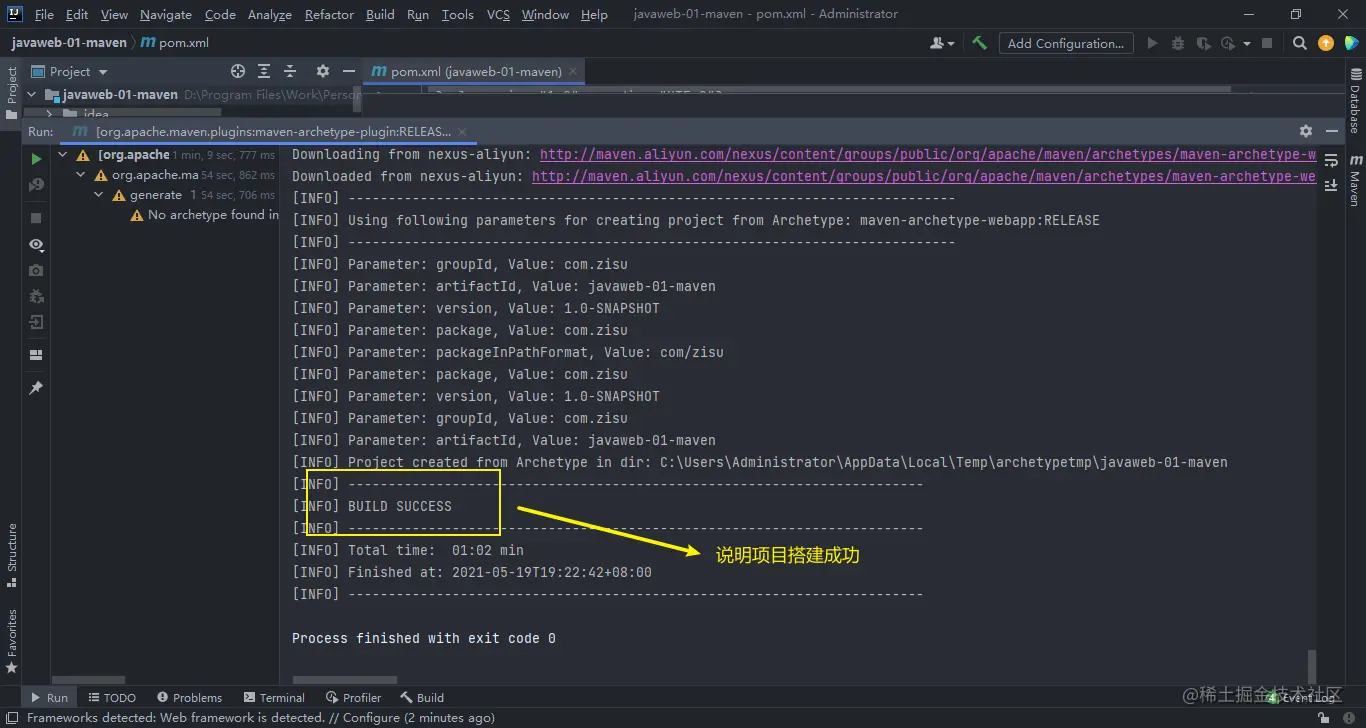Click the Stop square in the Run panel sidebar
The image size is (1366, 728).
[x=36, y=217]
